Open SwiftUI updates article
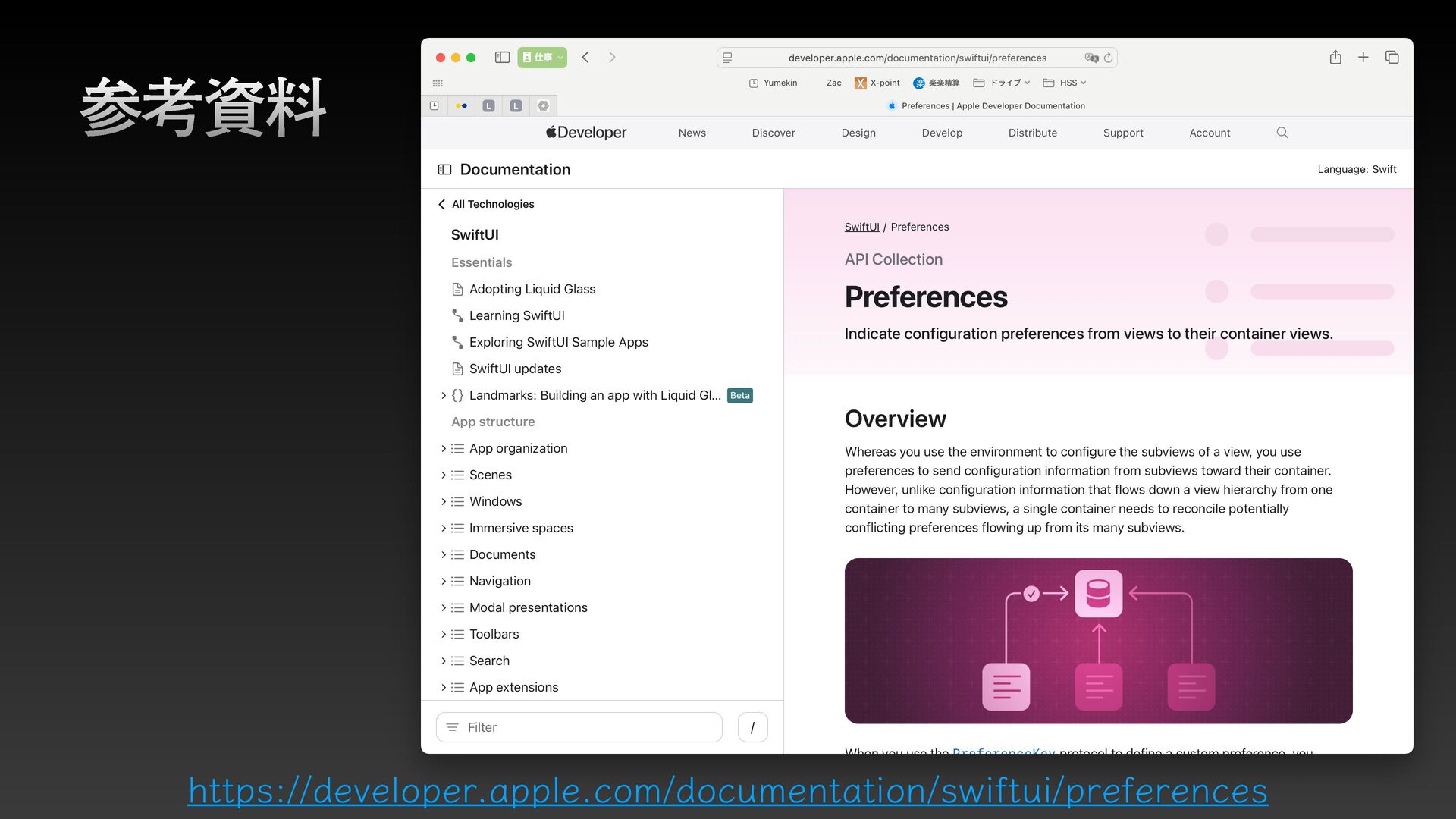This screenshot has height=819, width=1456. pyautogui.click(x=516, y=369)
